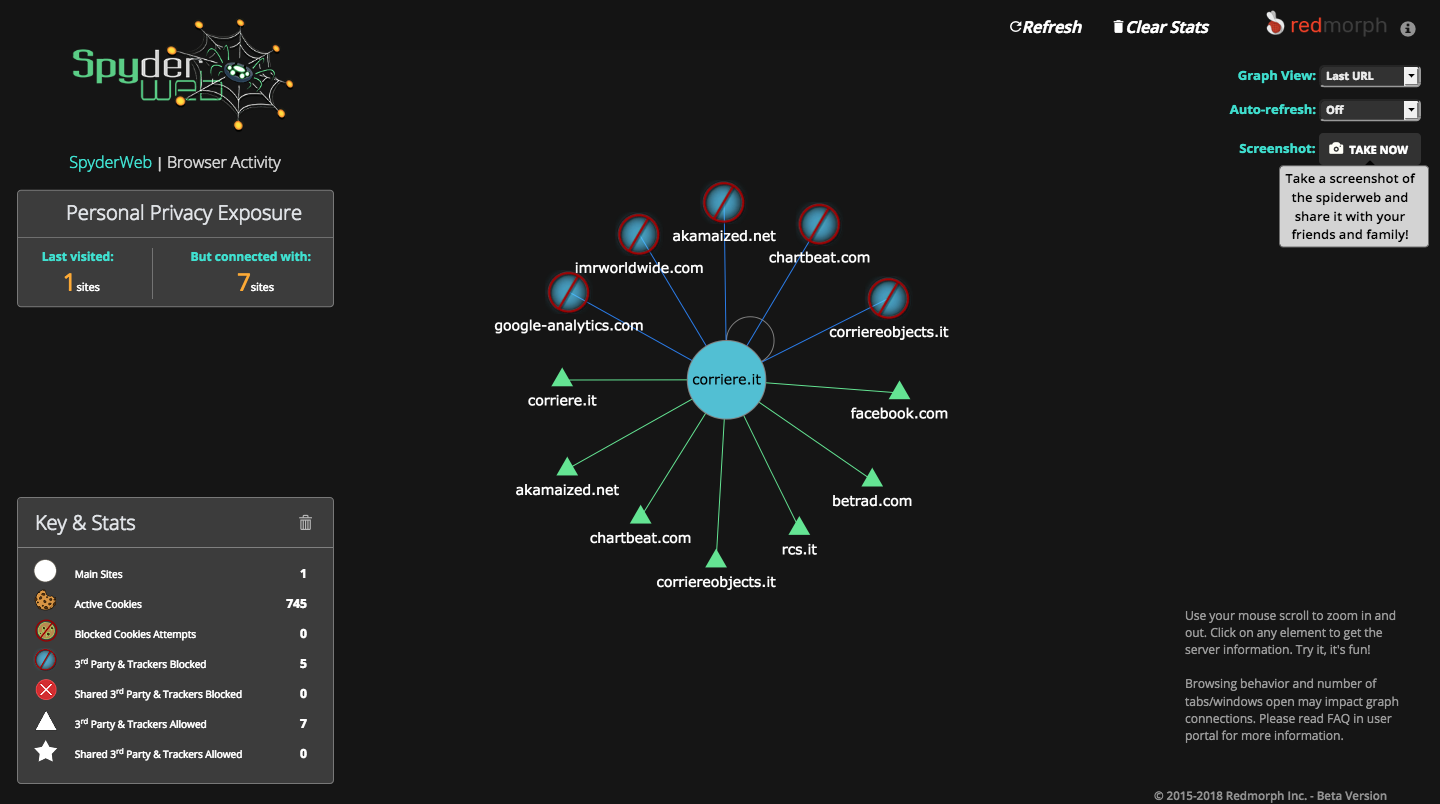Image resolution: width=1440 pixels, height=804 pixels.
Task: Click the blocked imrworldwide.com tracker node
Action: coord(638,234)
